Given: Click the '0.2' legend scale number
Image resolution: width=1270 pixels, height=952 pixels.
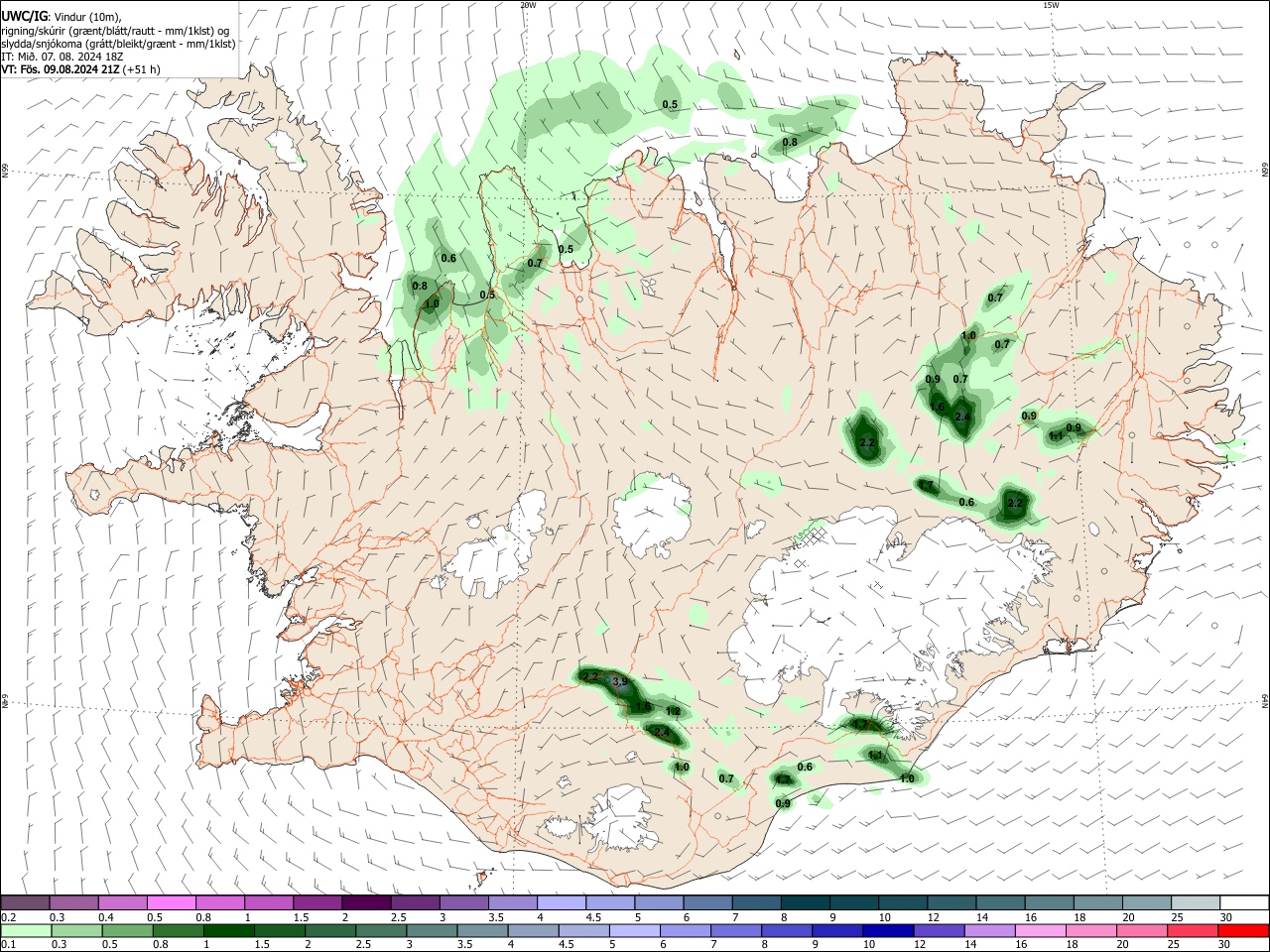Looking at the screenshot, I should point(8,917).
